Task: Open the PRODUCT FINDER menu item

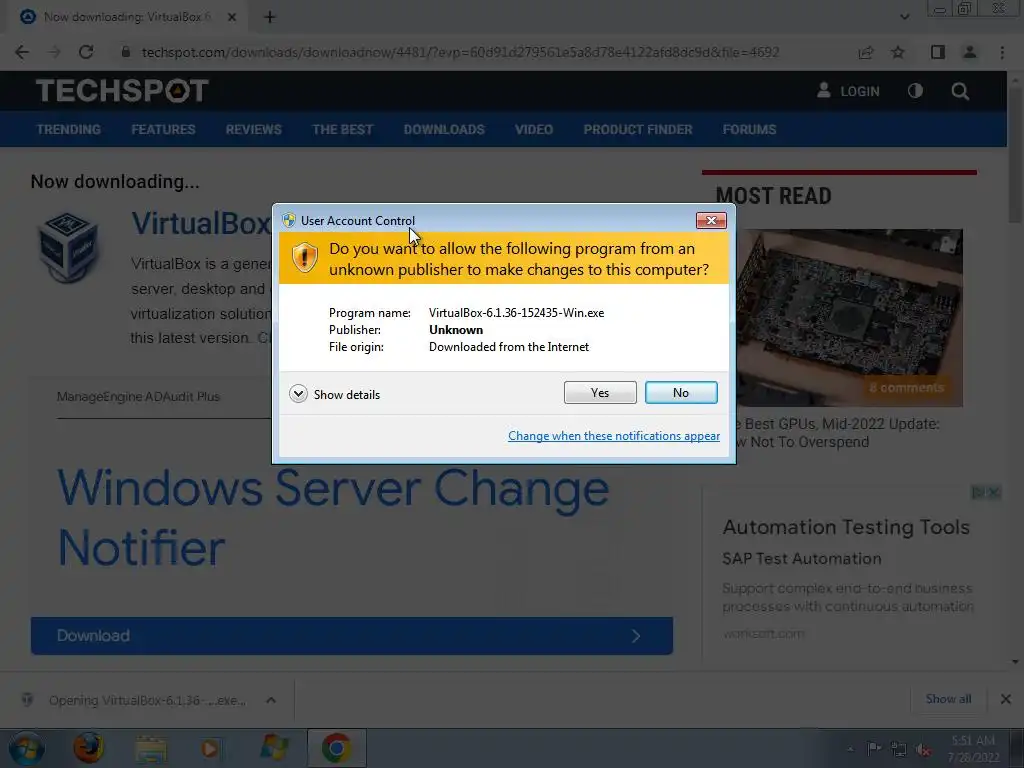Action: coord(638,129)
